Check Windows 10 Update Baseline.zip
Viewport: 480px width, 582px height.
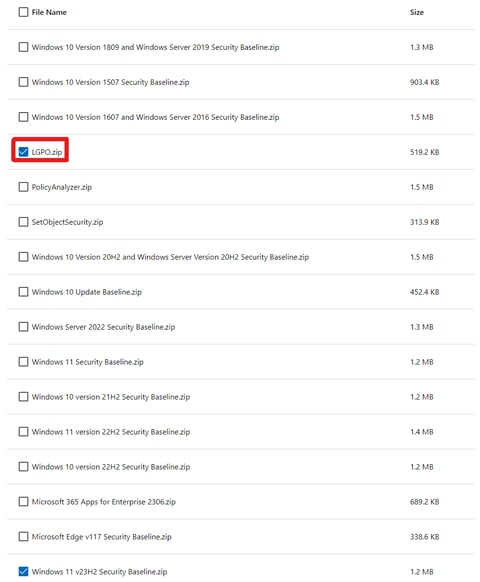[23, 292]
